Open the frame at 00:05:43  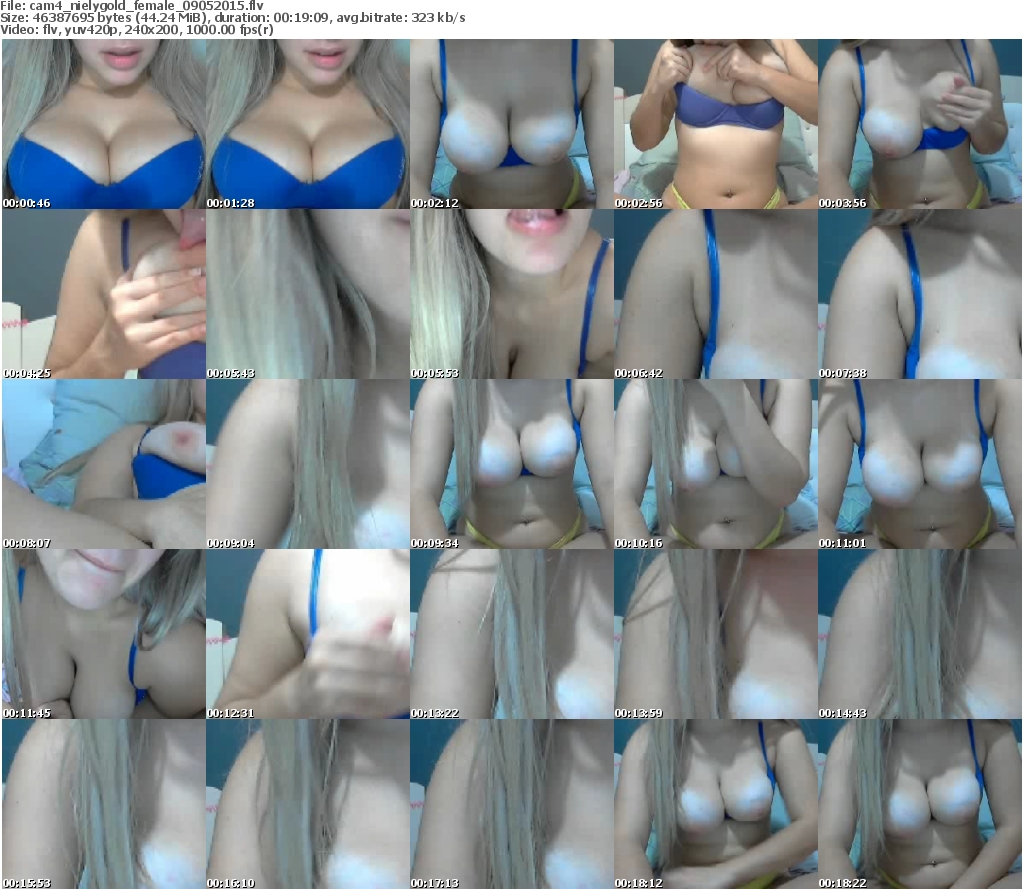pyautogui.click(x=307, y=294)
